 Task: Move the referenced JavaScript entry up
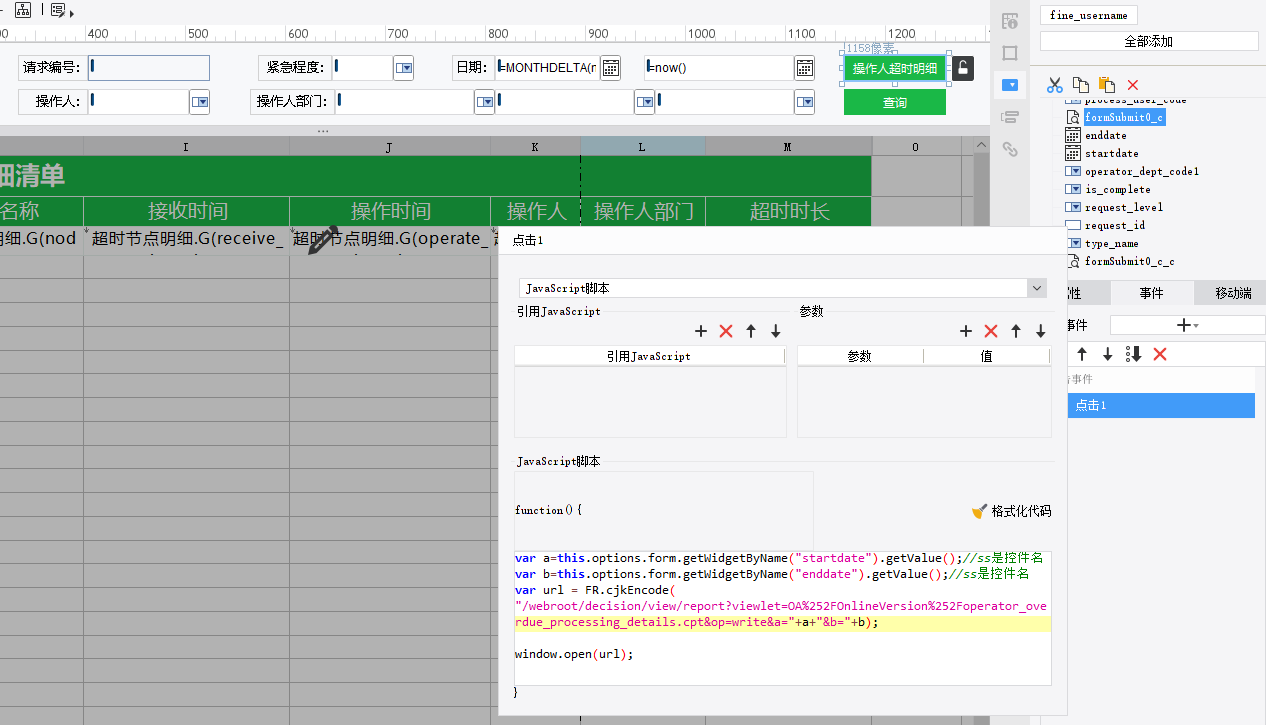coord(751,331)
